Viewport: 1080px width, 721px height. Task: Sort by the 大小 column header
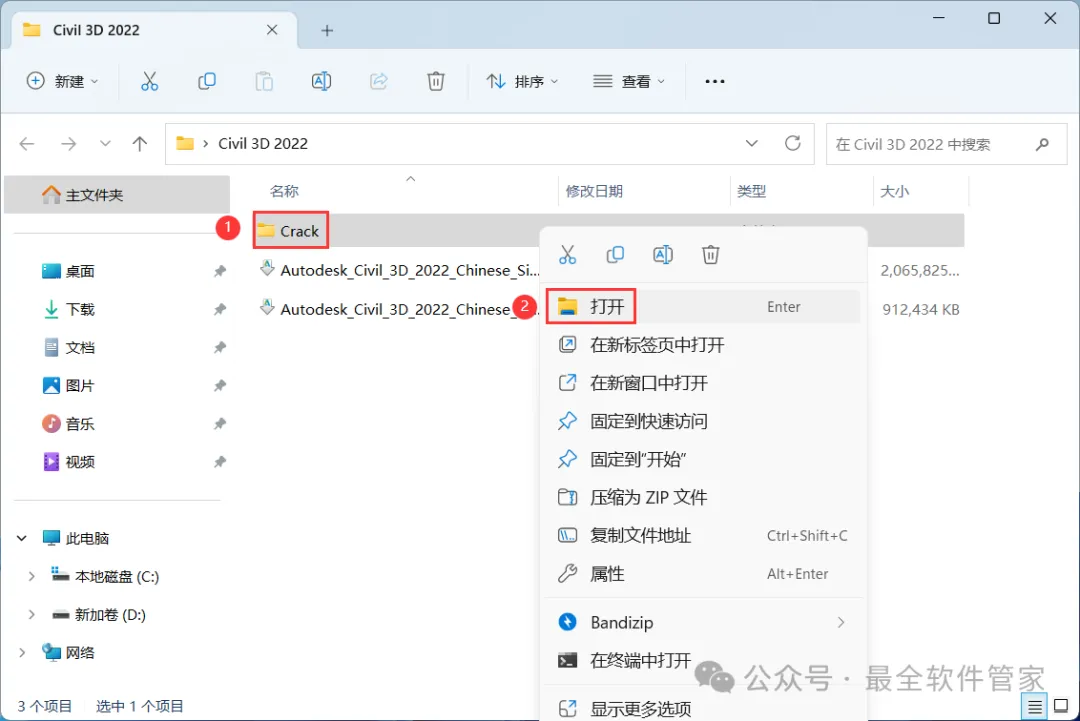click(895, 191)
